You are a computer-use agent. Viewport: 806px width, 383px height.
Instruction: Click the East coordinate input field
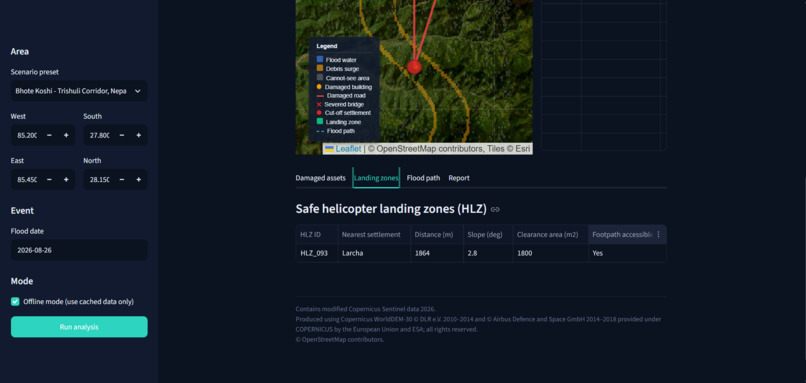[x=26, y=179]
